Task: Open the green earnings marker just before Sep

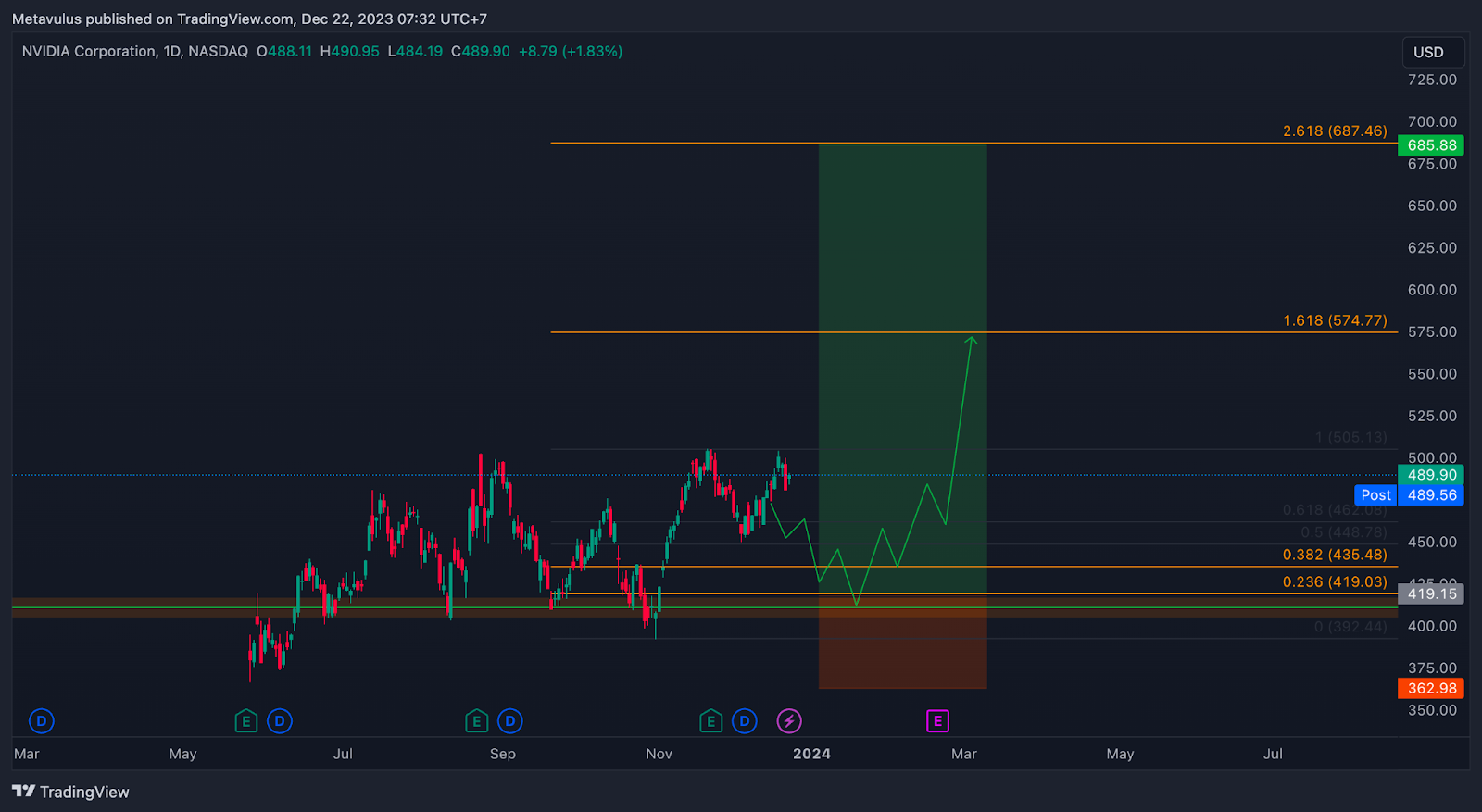Action: click(x=477, y=720)
